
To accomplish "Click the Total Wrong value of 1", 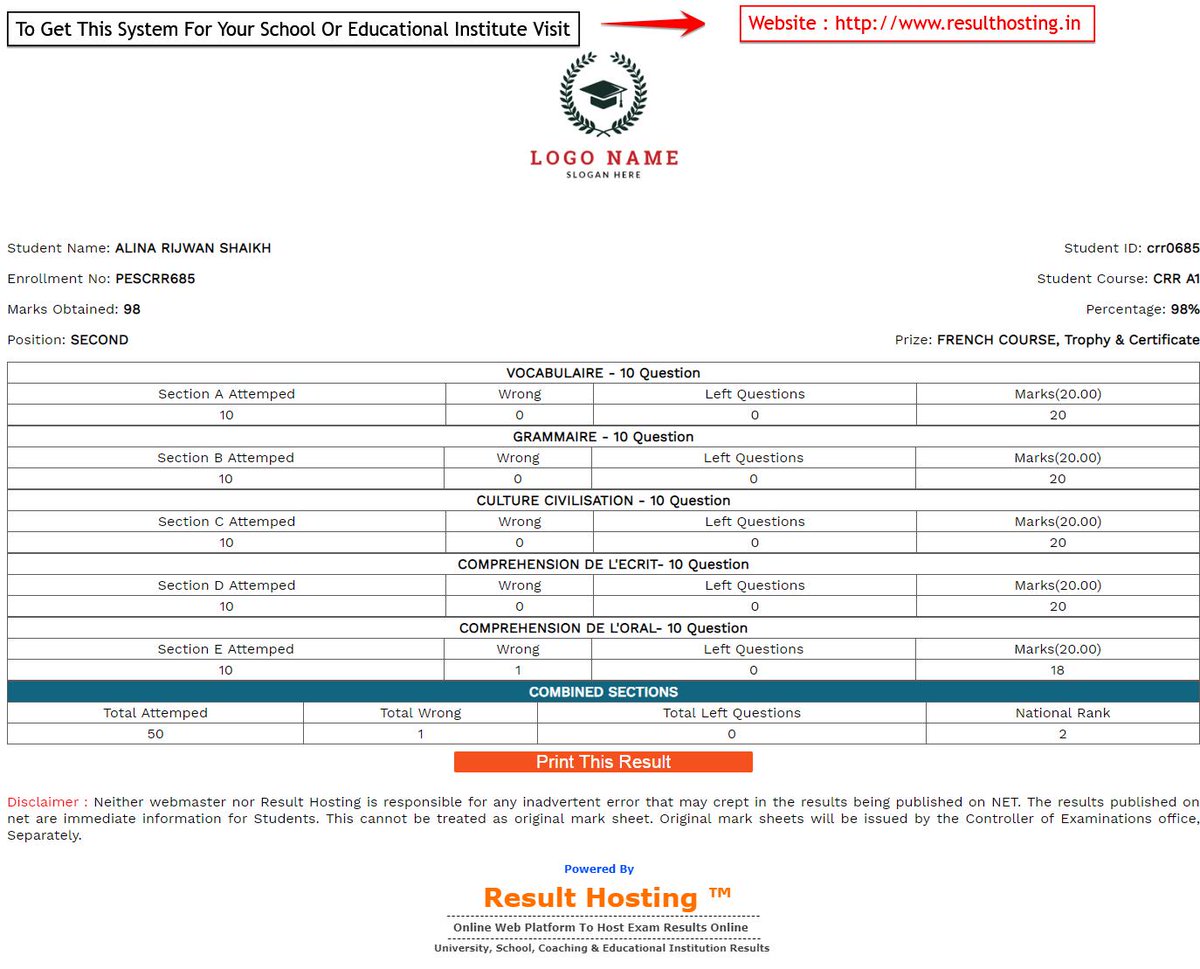I will coord(421,733).
